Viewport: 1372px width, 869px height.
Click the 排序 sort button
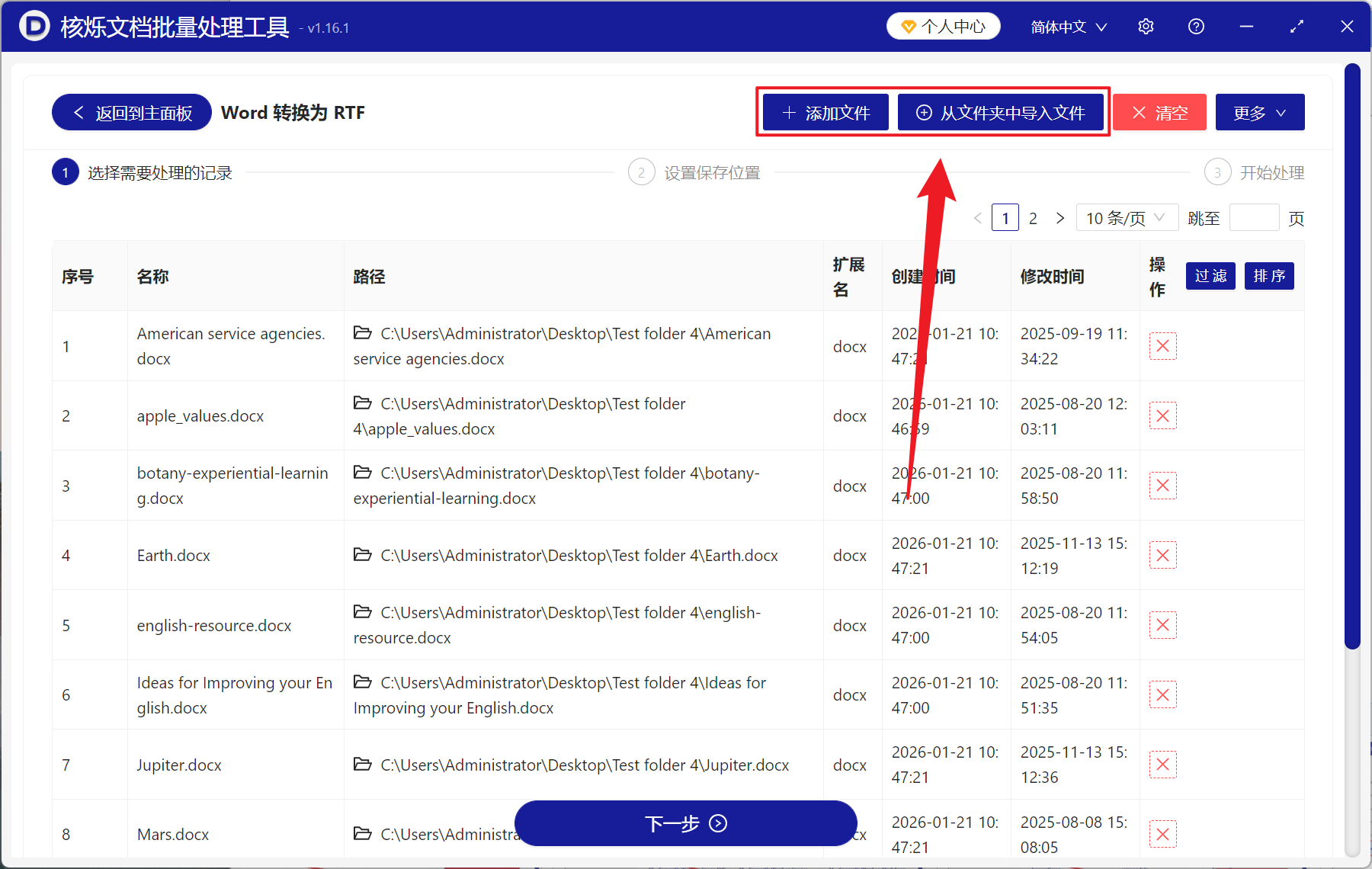1268,276
